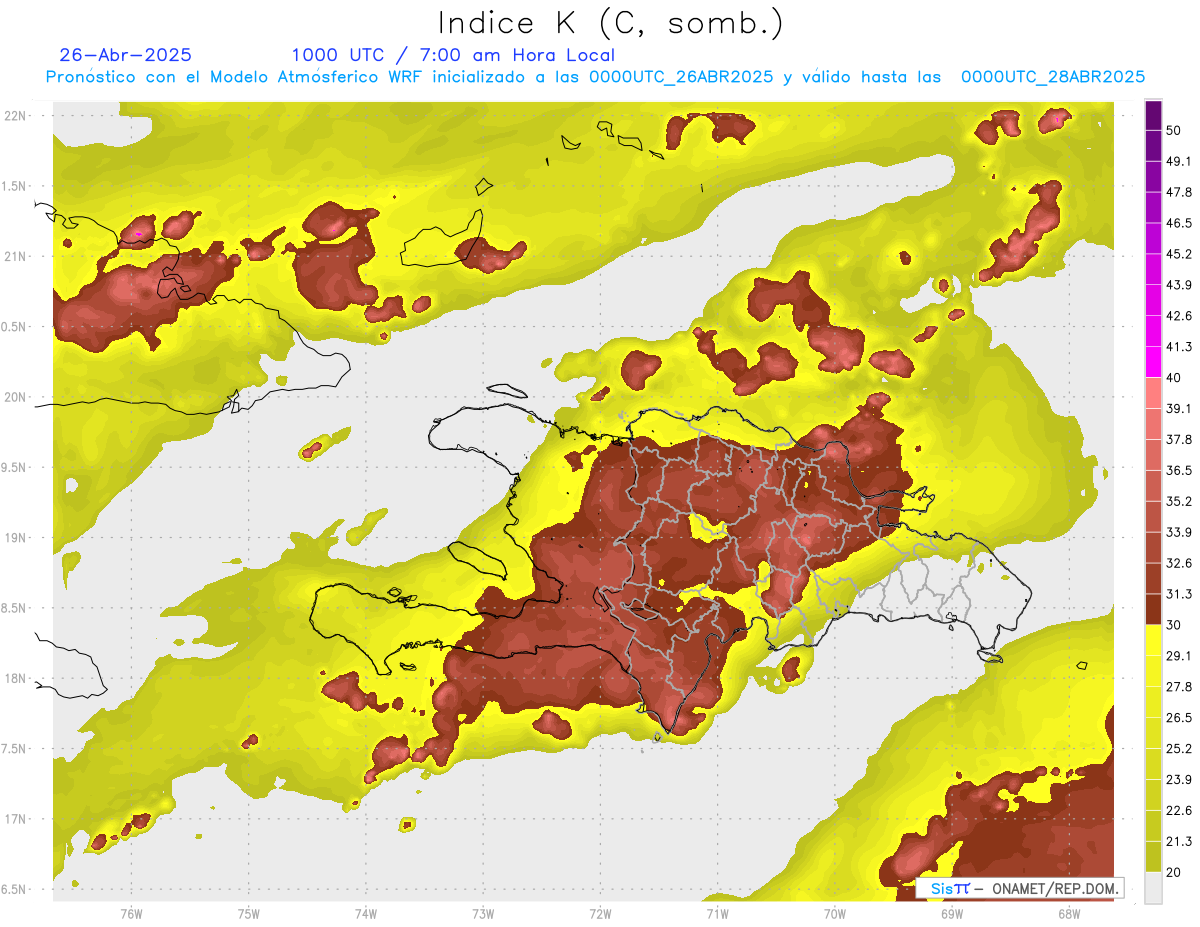Click the '40' value on the color scale
This screenshot has height=927, width=1200.
[x=1174, y=378]
